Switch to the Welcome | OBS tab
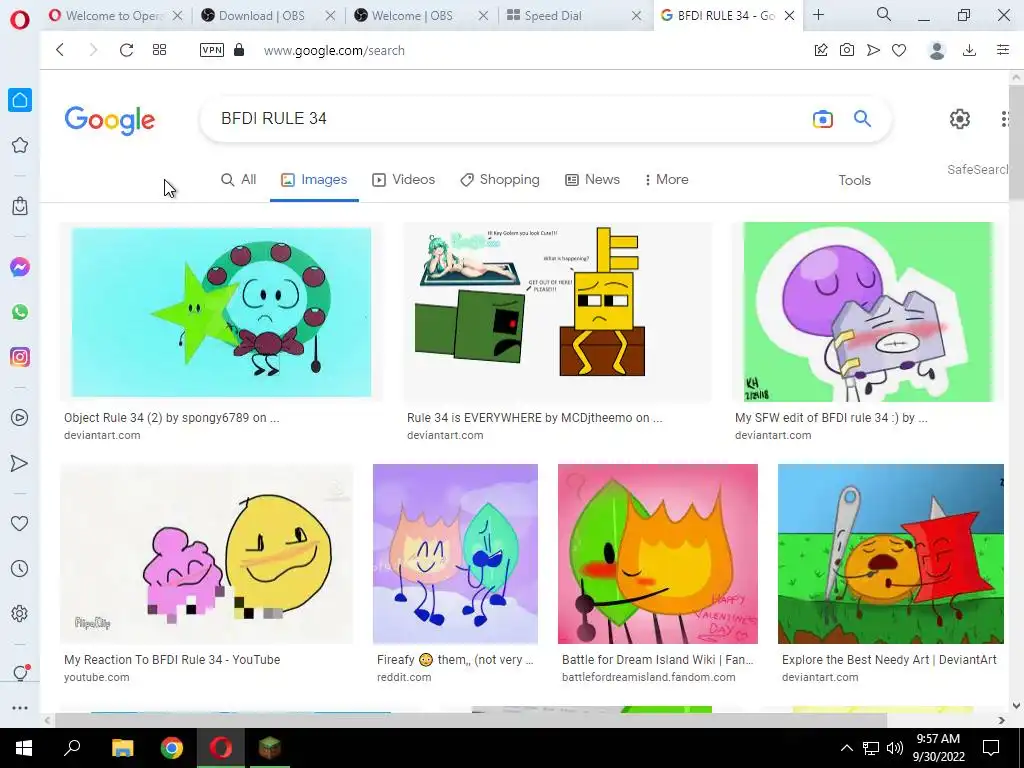Screen dimensions: 1024x768 point(411,16)
